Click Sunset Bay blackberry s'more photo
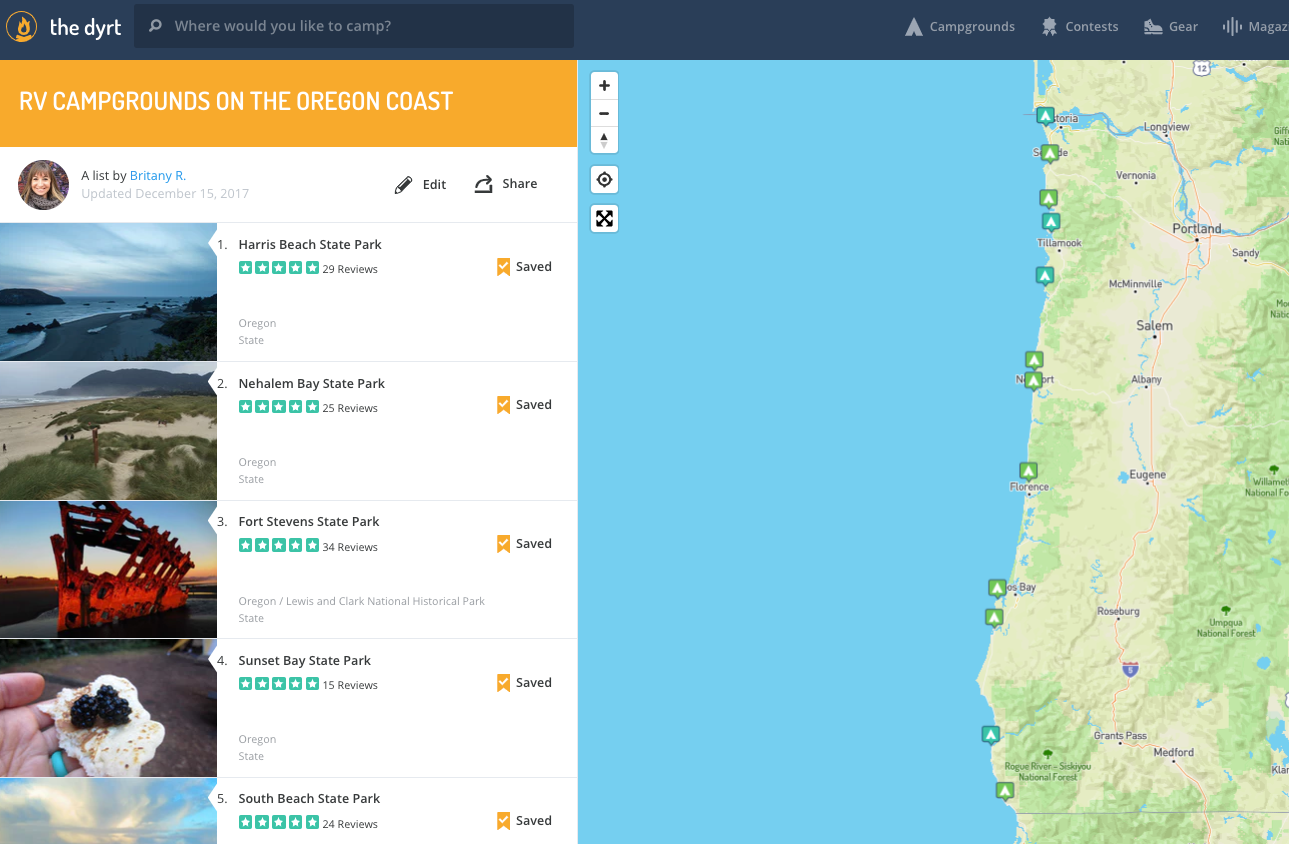 pyautogui.click(x=108, y=708)
